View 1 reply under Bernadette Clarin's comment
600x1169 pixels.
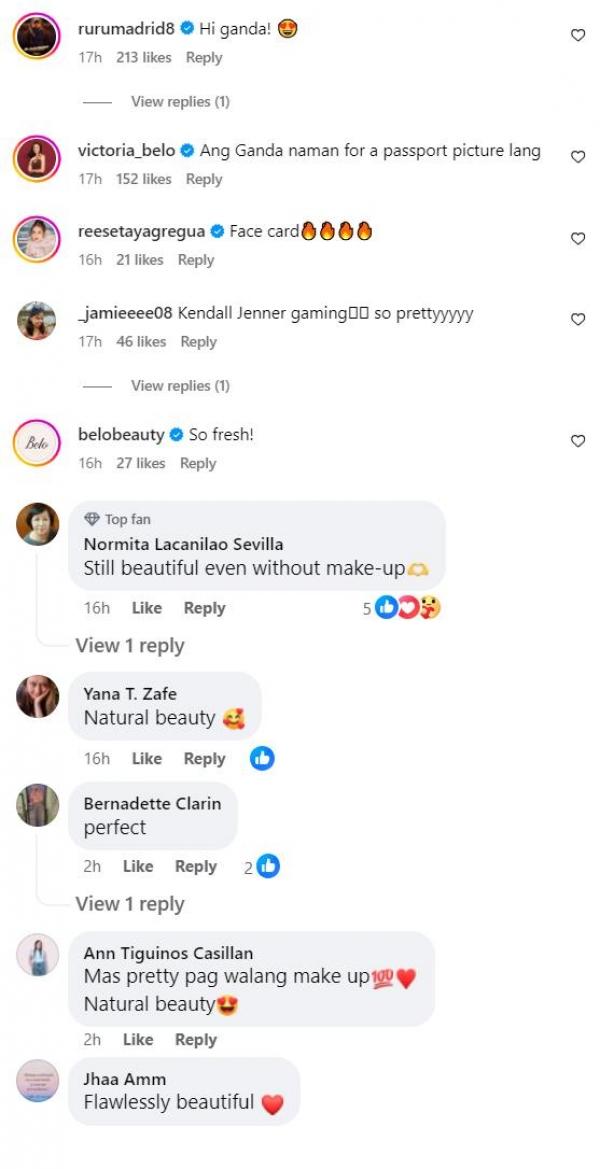pos(130,904)
